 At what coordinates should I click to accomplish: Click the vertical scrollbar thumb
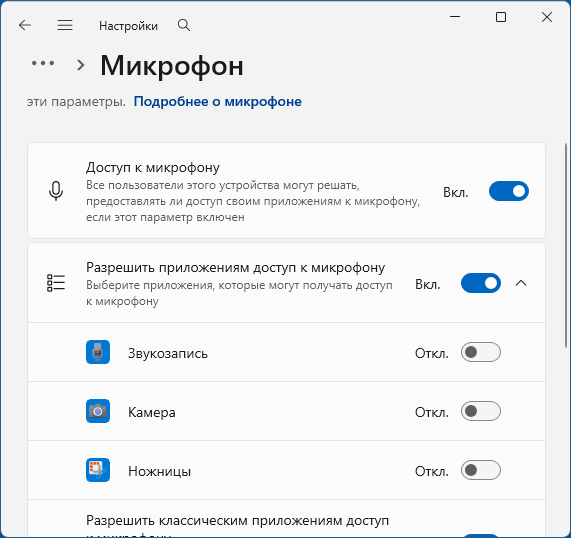(566, 245)
